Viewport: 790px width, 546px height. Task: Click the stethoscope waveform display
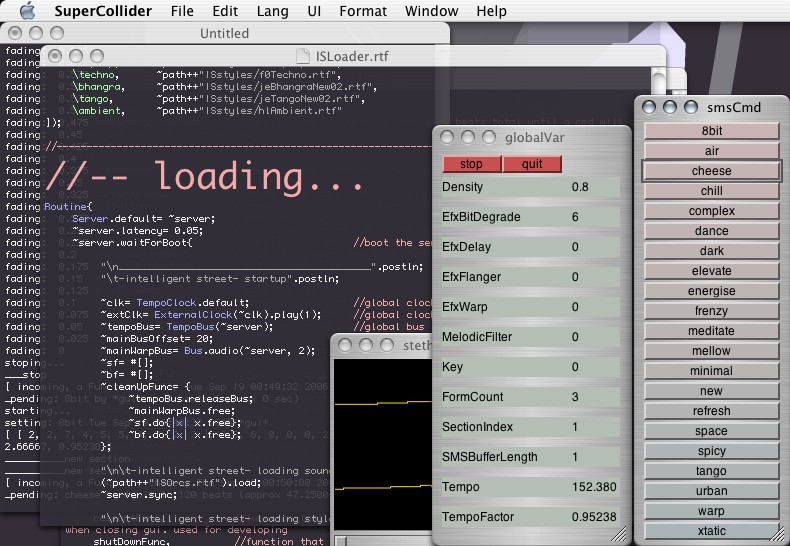tap(383, 445)
